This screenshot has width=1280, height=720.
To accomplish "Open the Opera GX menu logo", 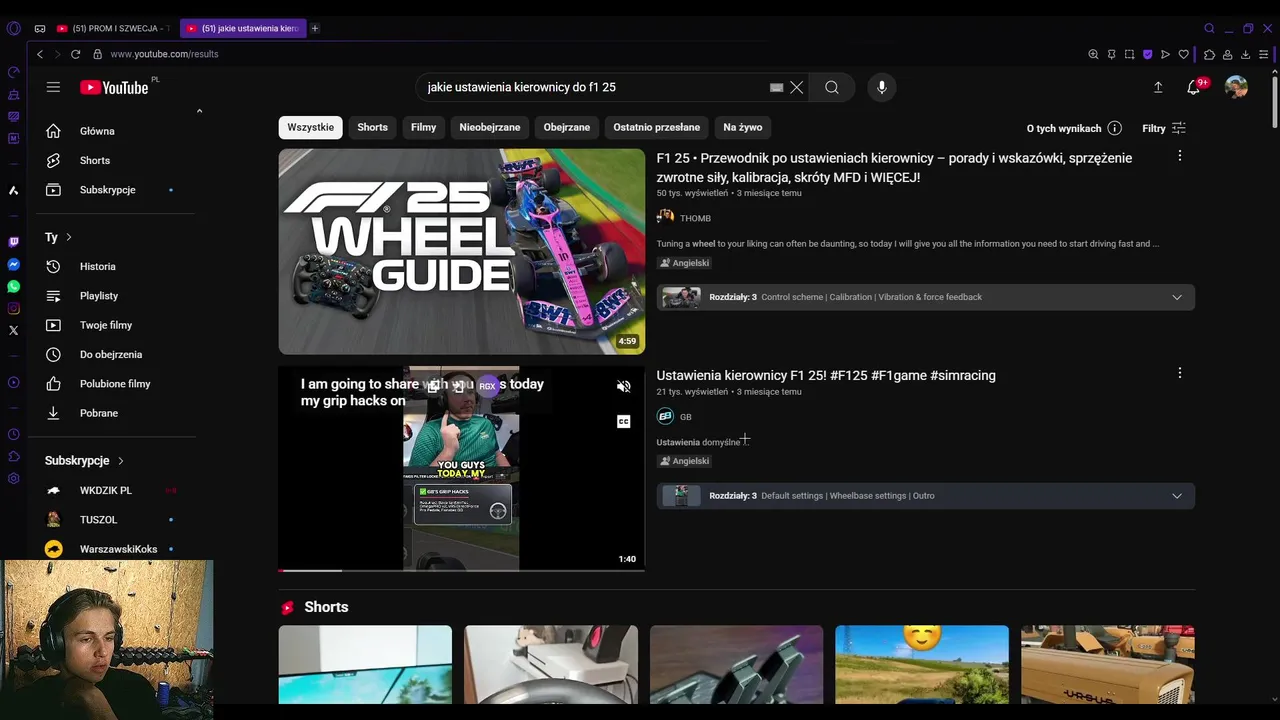I will 13,28.
